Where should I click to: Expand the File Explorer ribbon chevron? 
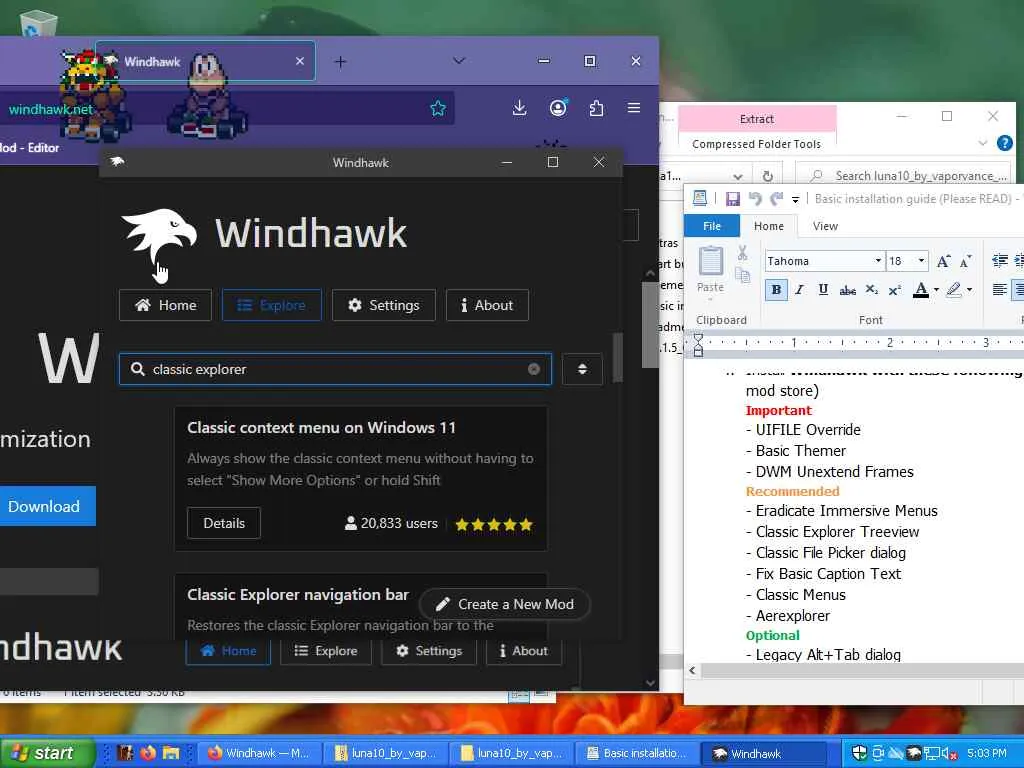tap(982, 143)
